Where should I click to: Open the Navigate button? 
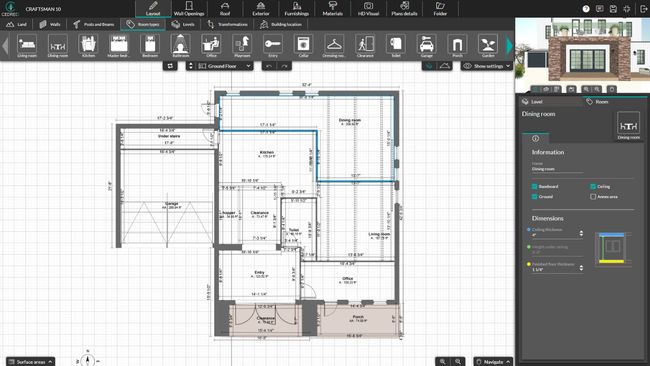pos(493,362)
